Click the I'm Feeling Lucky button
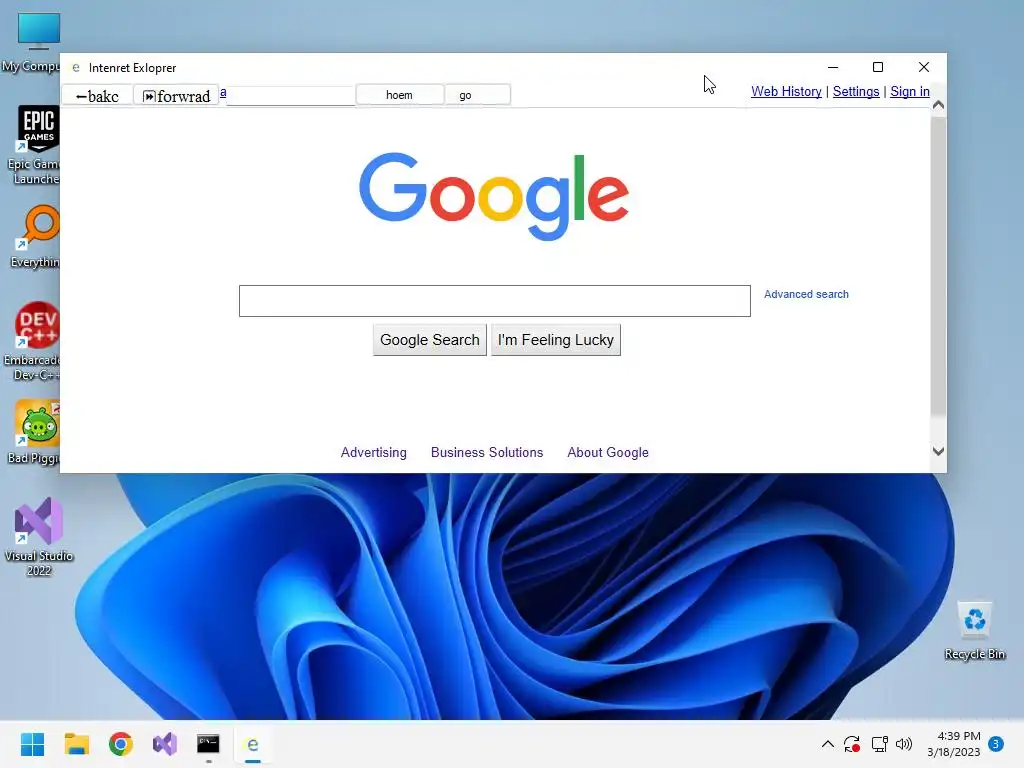This screenshot has height=768, width=1024. pos(556,340)
